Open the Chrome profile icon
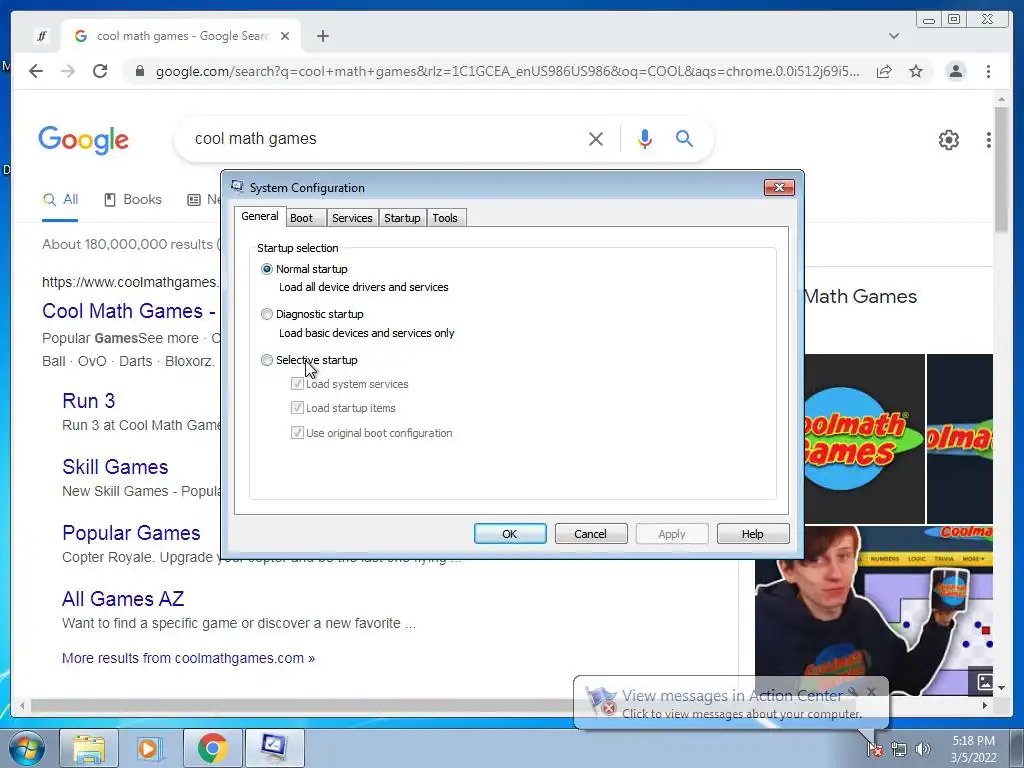The image size is (1024, 768). 956,71
